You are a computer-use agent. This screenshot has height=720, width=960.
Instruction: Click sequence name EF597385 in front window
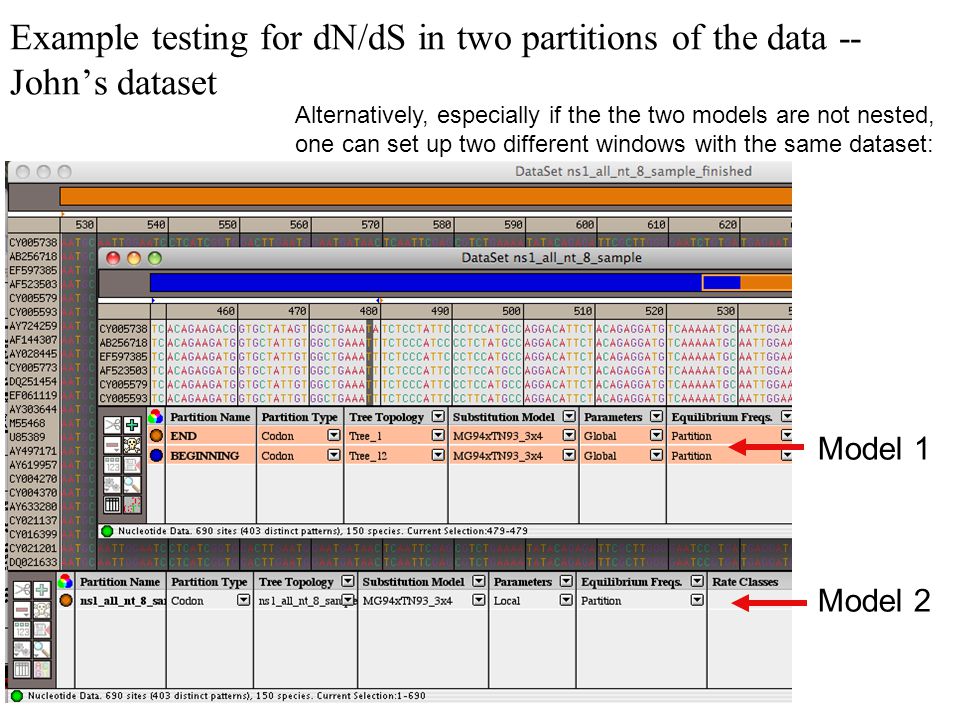tap(124, 357)
